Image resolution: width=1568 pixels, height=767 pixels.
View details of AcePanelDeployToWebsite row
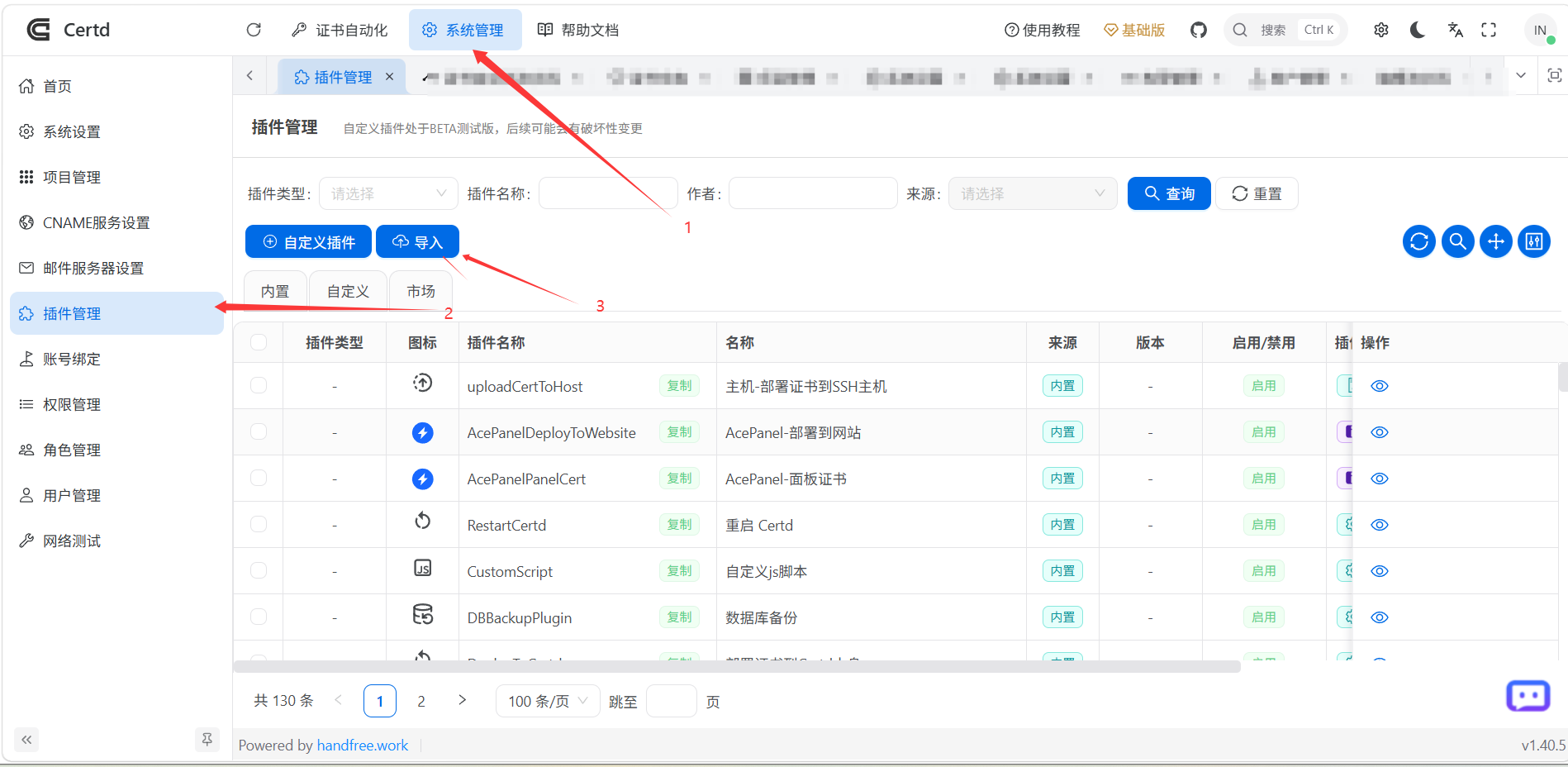1380,432
